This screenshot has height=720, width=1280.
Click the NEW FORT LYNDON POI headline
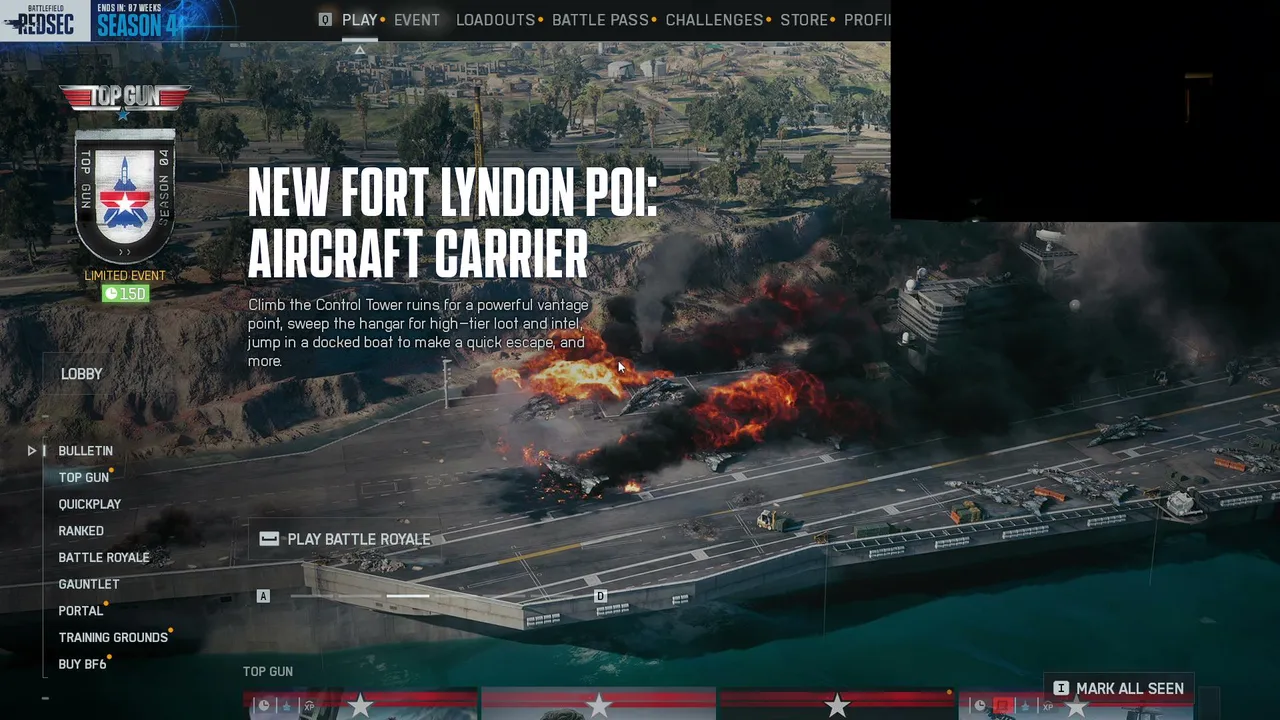click(x=452, y=222)
